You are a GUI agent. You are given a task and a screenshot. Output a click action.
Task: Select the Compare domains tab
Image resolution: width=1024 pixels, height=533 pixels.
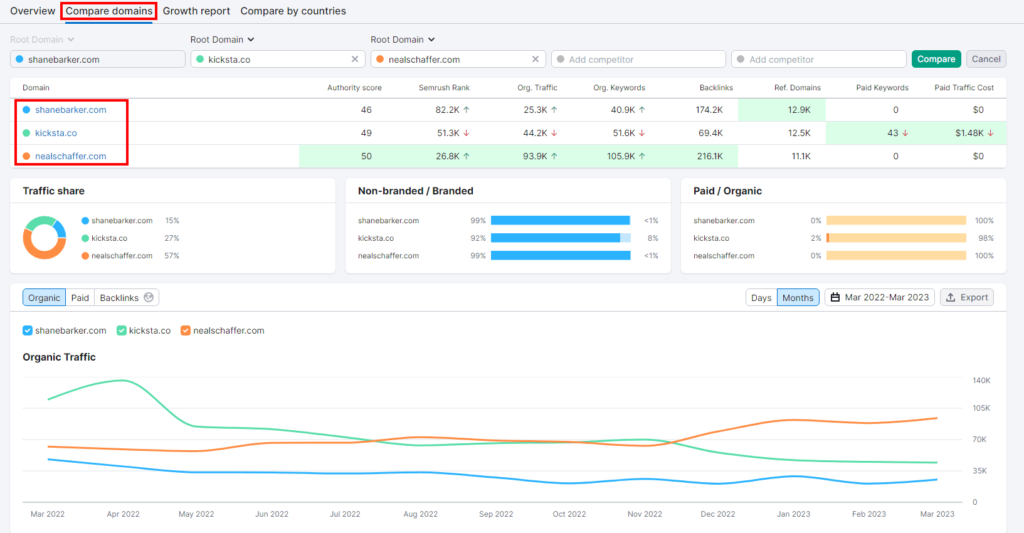(108, 11)
